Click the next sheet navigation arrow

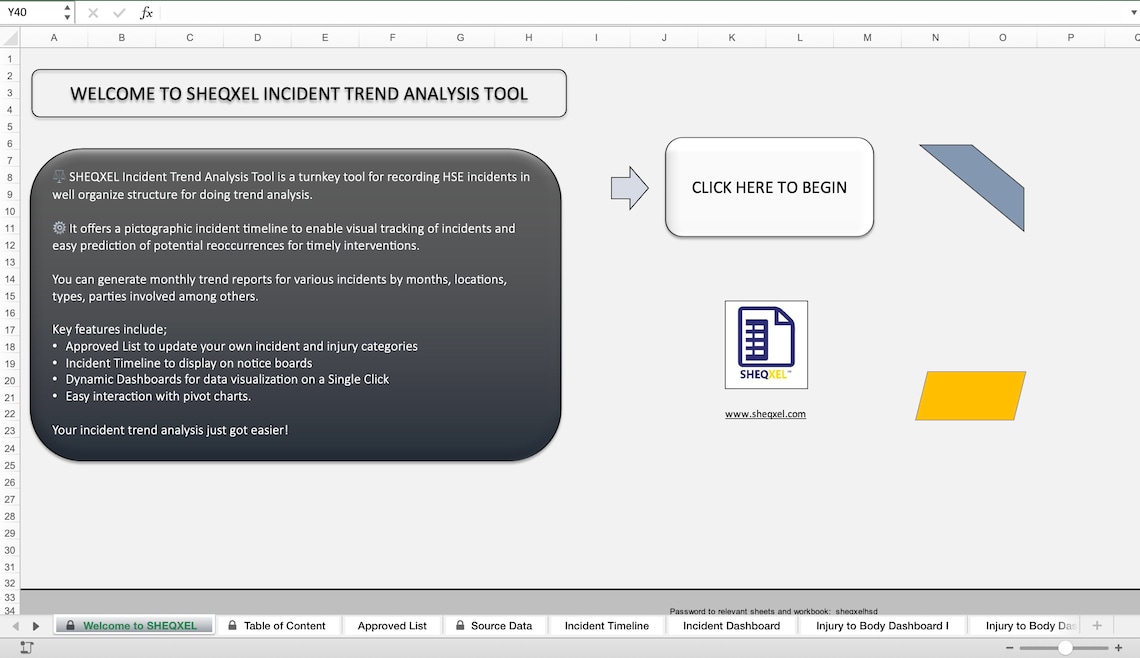coord(36,625)
